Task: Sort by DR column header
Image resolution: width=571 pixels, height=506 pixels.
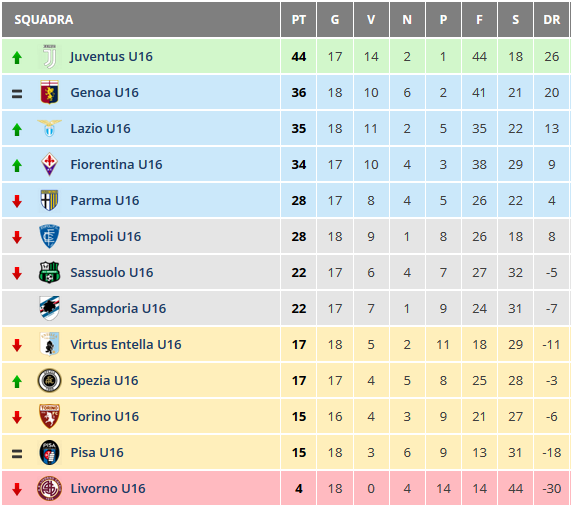Action: point(551,20)
